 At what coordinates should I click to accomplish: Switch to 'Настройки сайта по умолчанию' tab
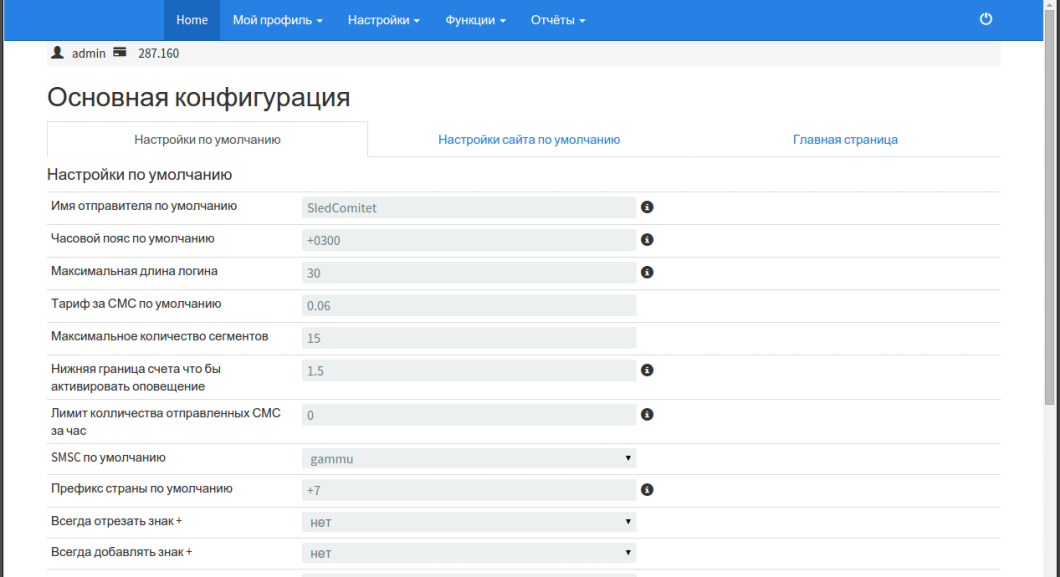pos(529,139)
